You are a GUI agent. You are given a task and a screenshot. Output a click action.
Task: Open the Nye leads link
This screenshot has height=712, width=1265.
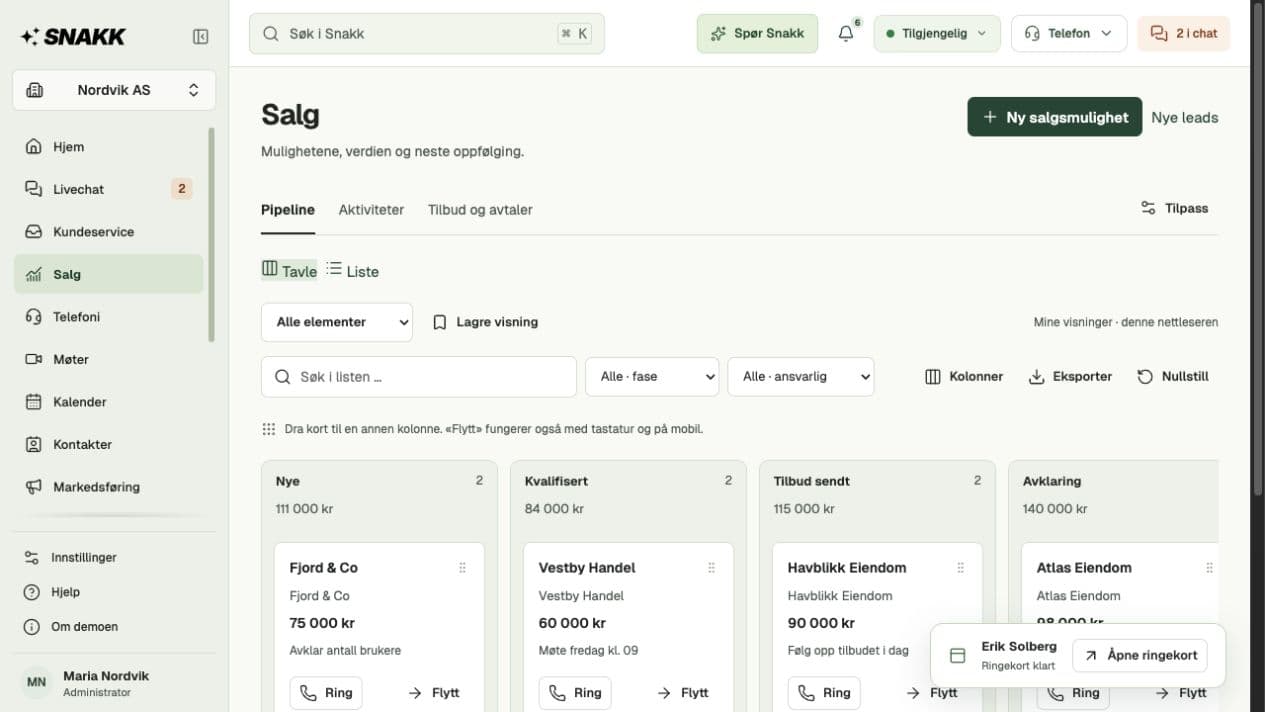[x=1185, y=117]
